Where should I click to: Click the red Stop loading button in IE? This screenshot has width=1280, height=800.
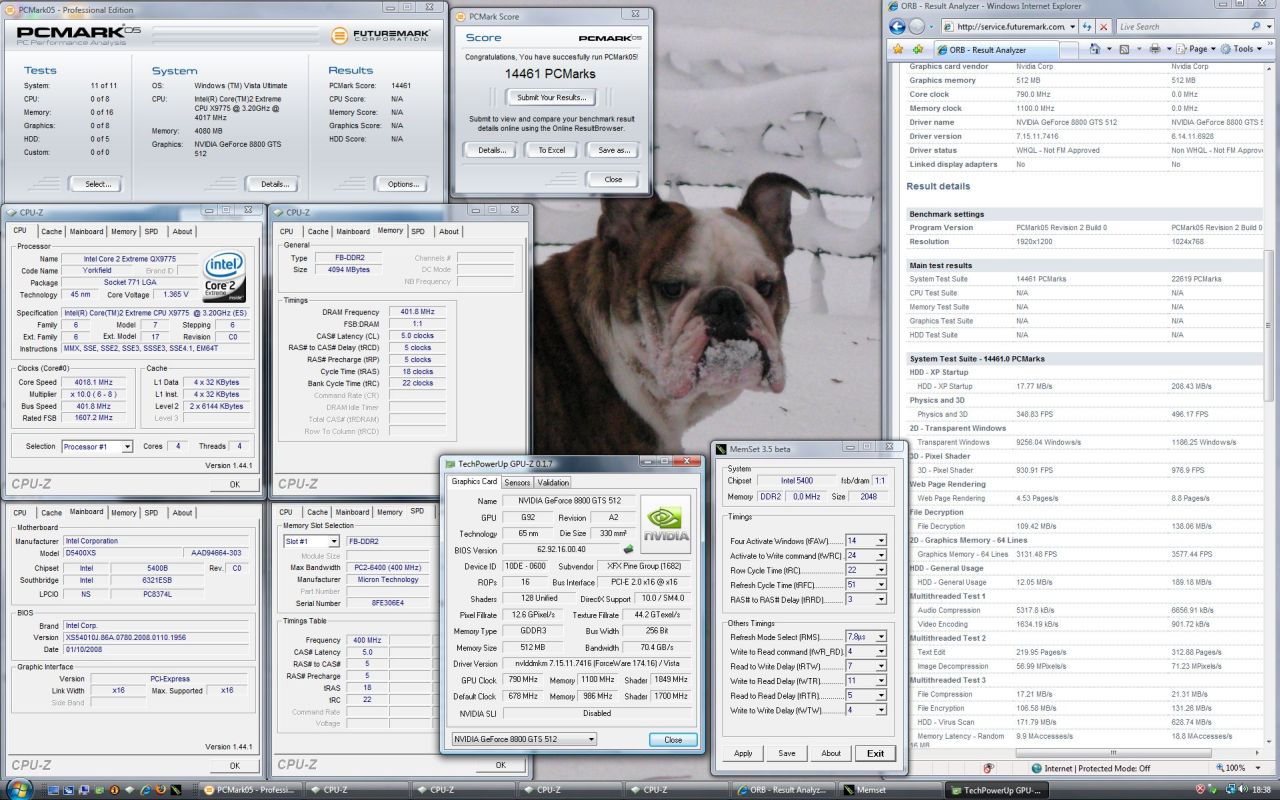[x=1103, y=27]
